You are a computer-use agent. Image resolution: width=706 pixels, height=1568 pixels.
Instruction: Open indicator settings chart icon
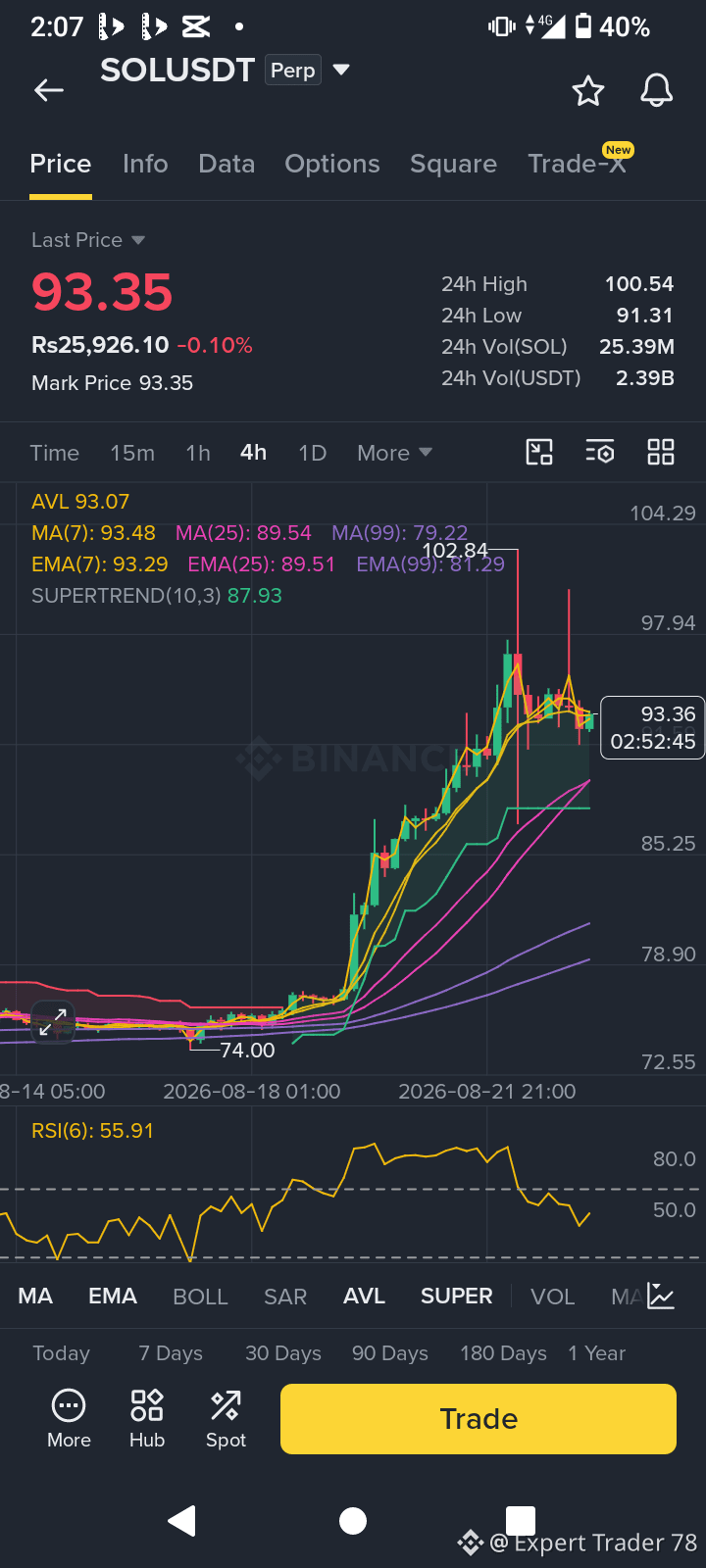pyautogui.click(x=661, y=1297)
